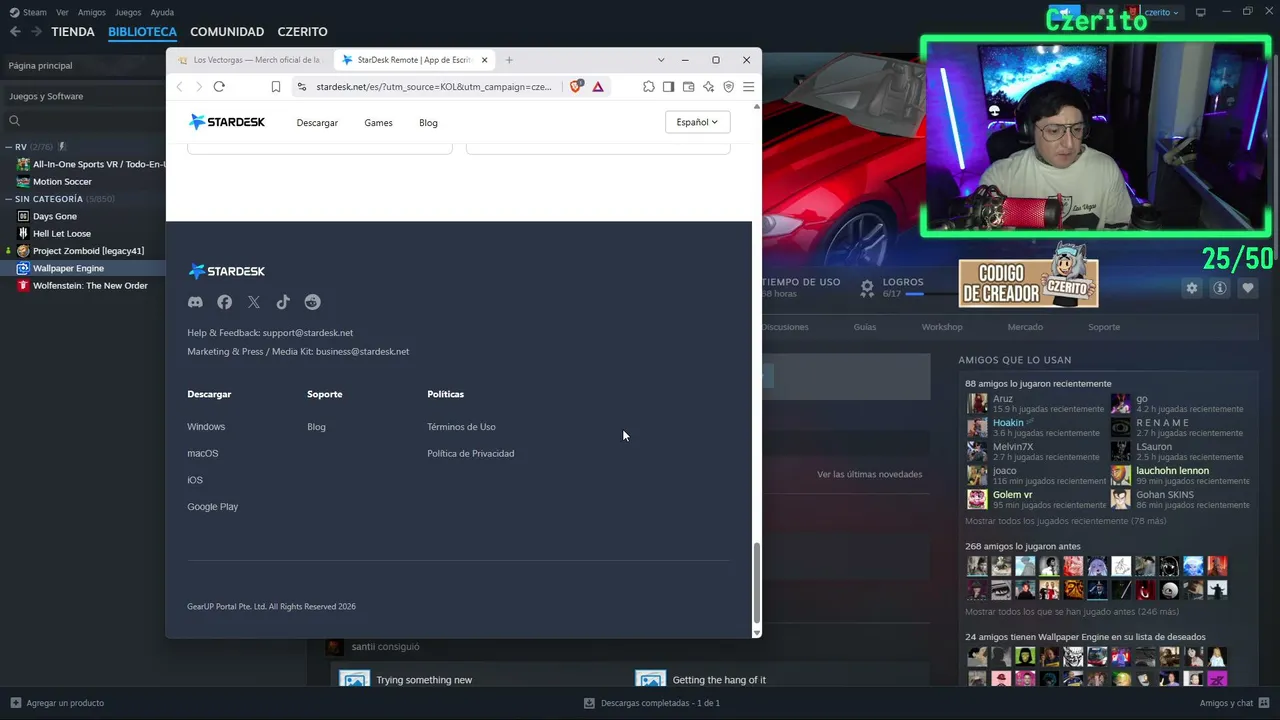Open StarDesk's Discord social icon

pyautogui.click(x=195, y=302)
